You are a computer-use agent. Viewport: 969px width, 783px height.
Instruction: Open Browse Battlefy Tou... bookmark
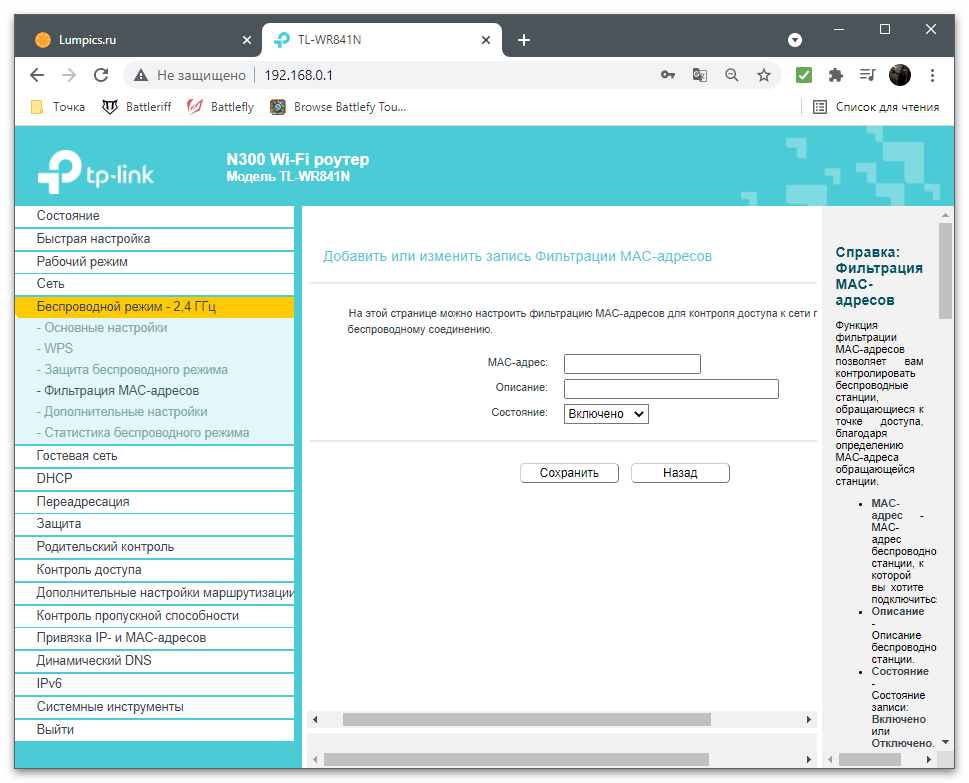338,107
